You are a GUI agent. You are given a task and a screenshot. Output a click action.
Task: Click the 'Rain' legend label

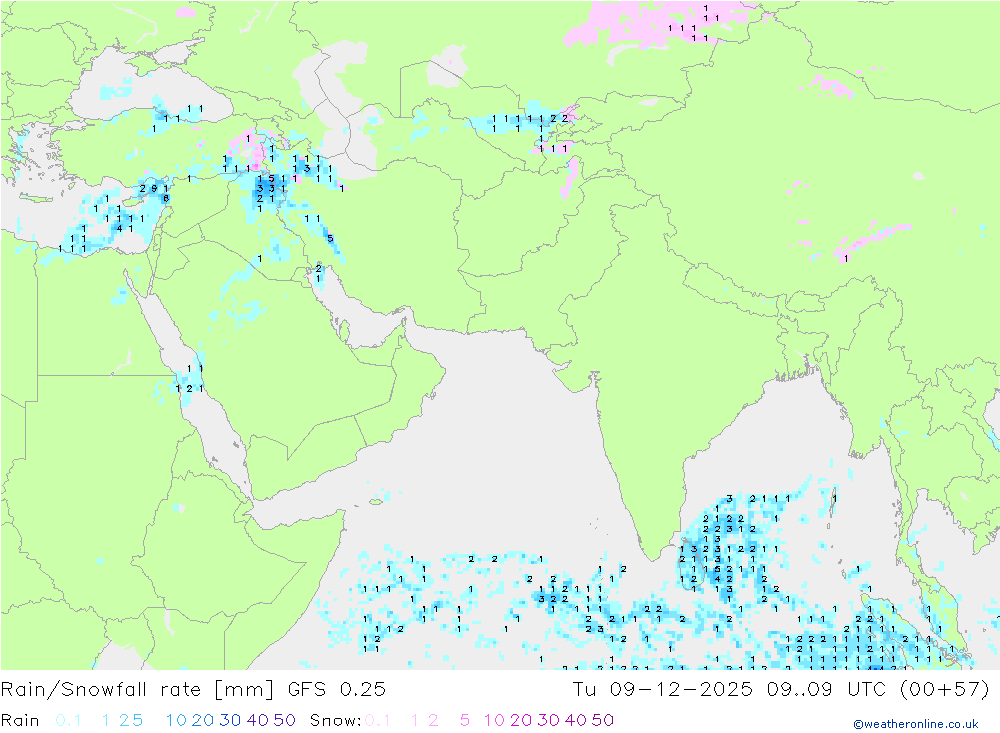pos(20,720)
